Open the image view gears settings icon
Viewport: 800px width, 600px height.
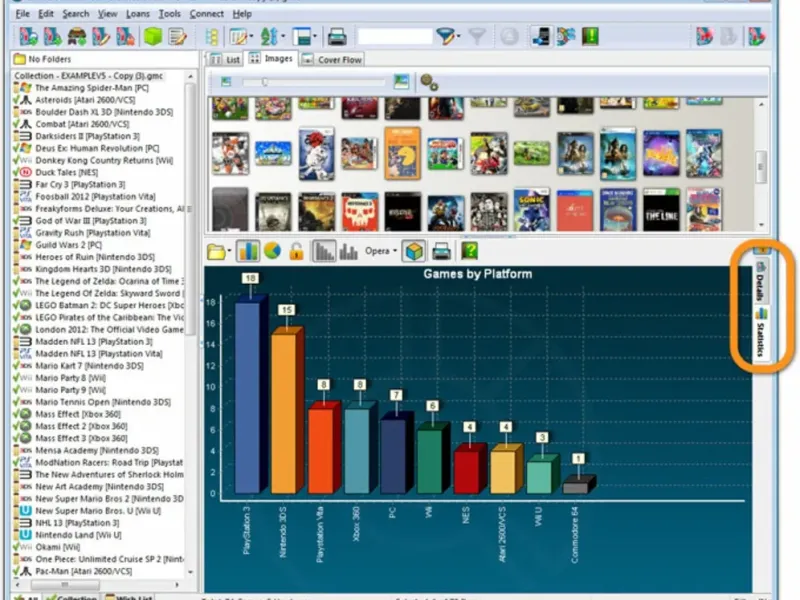pyautogui.click(x=429, y=82)
